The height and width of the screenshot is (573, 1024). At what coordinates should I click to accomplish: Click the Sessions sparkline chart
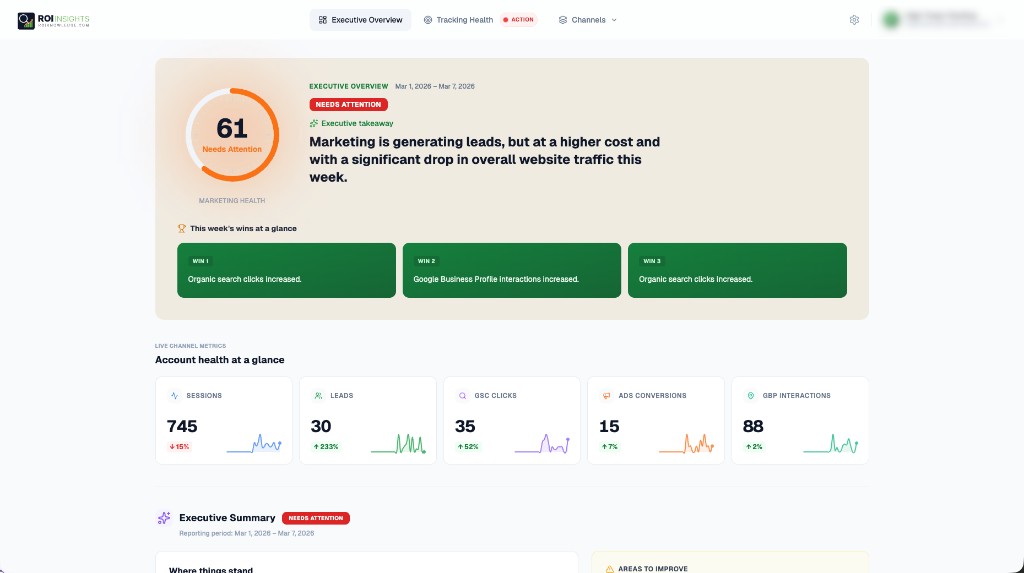pyautogui.click(x=254, y=444)
